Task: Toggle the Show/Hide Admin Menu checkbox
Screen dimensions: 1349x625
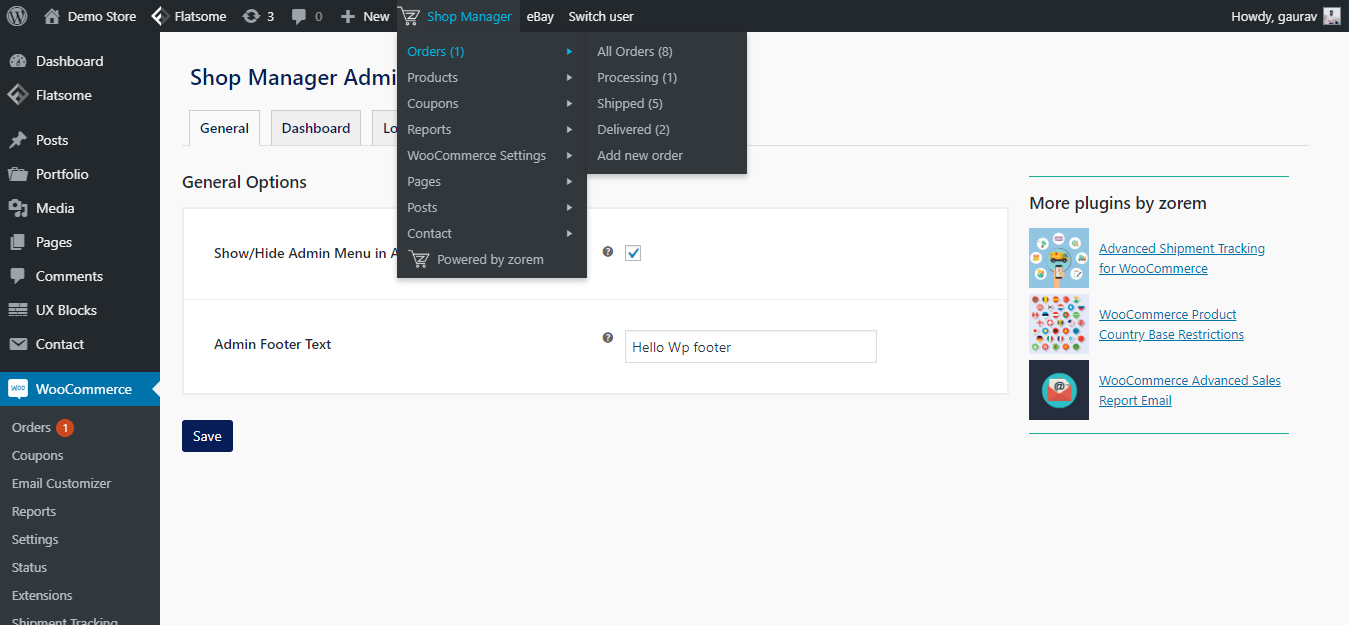Action: 633,253
